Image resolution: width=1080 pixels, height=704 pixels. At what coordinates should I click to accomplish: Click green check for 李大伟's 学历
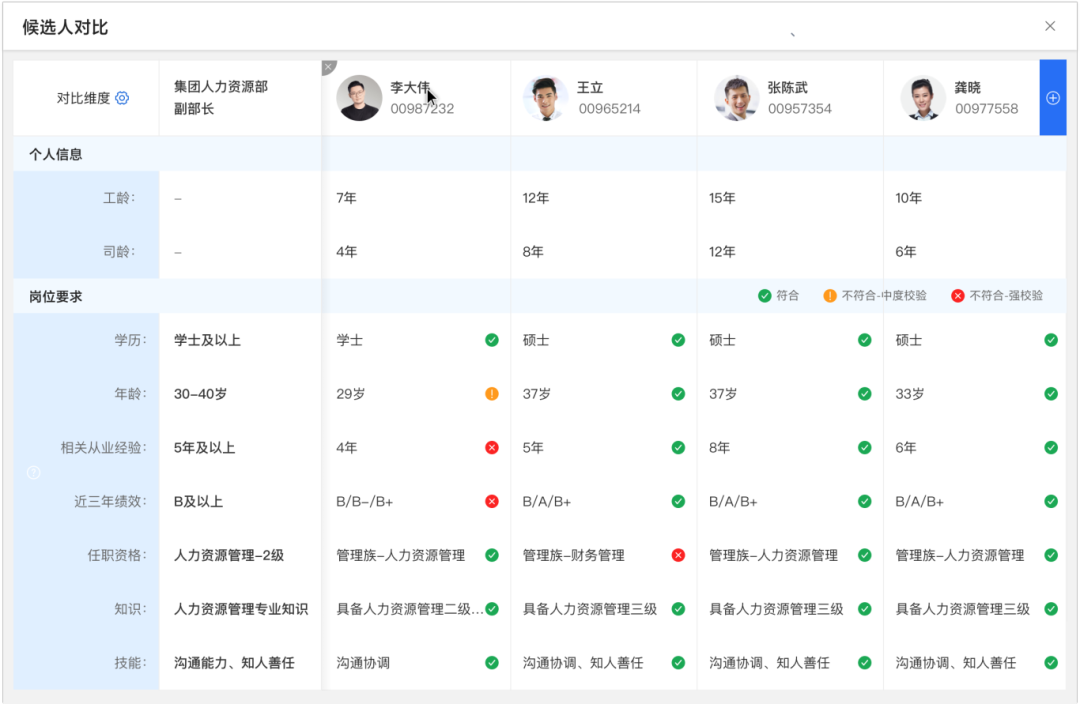click(x=492, y=340)
